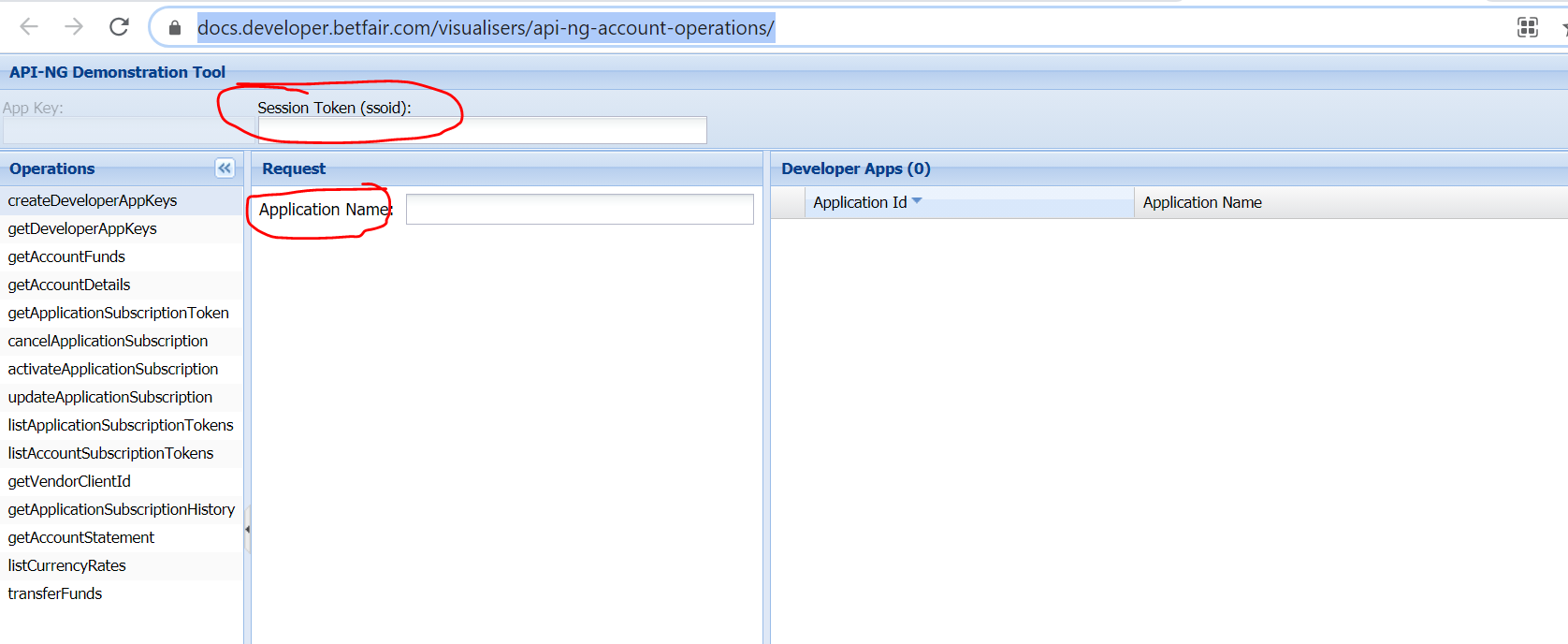The height and width of the screenshot is (644, 1568).
Task: Collapse the Operations panel
Action: click(x=225, y=168)
